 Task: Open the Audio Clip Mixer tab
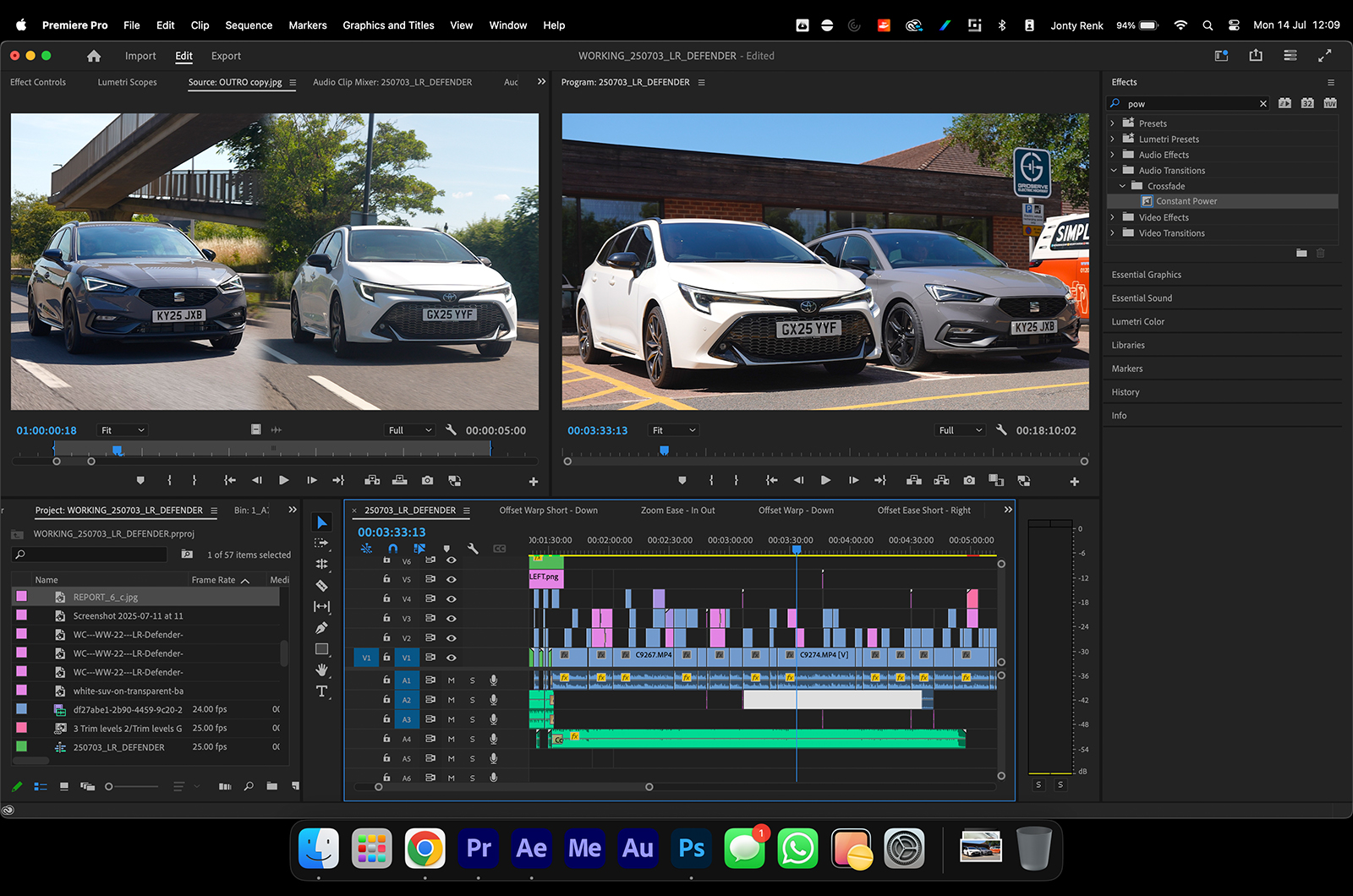pyautogui.click(x=392, y=82)
